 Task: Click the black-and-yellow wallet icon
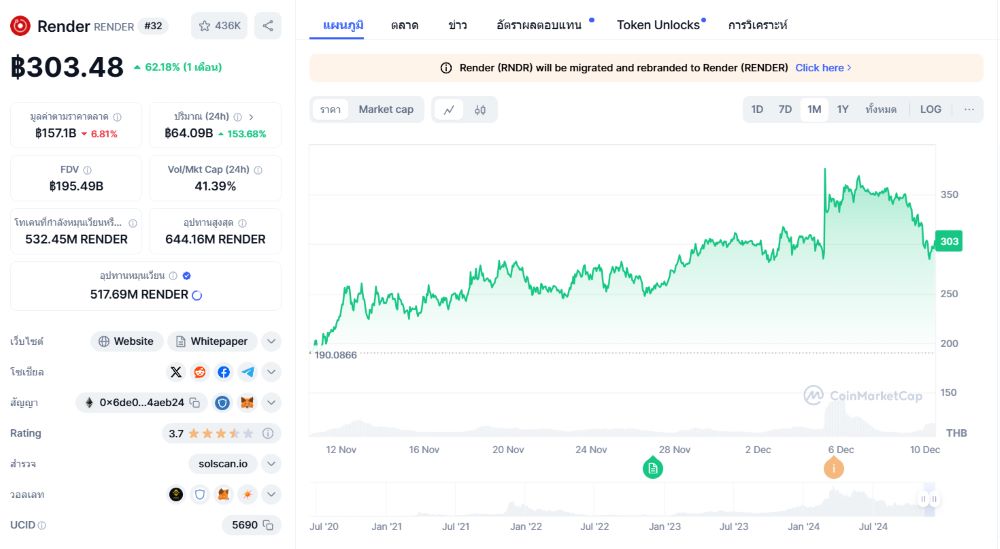click(x=176, y=494)
